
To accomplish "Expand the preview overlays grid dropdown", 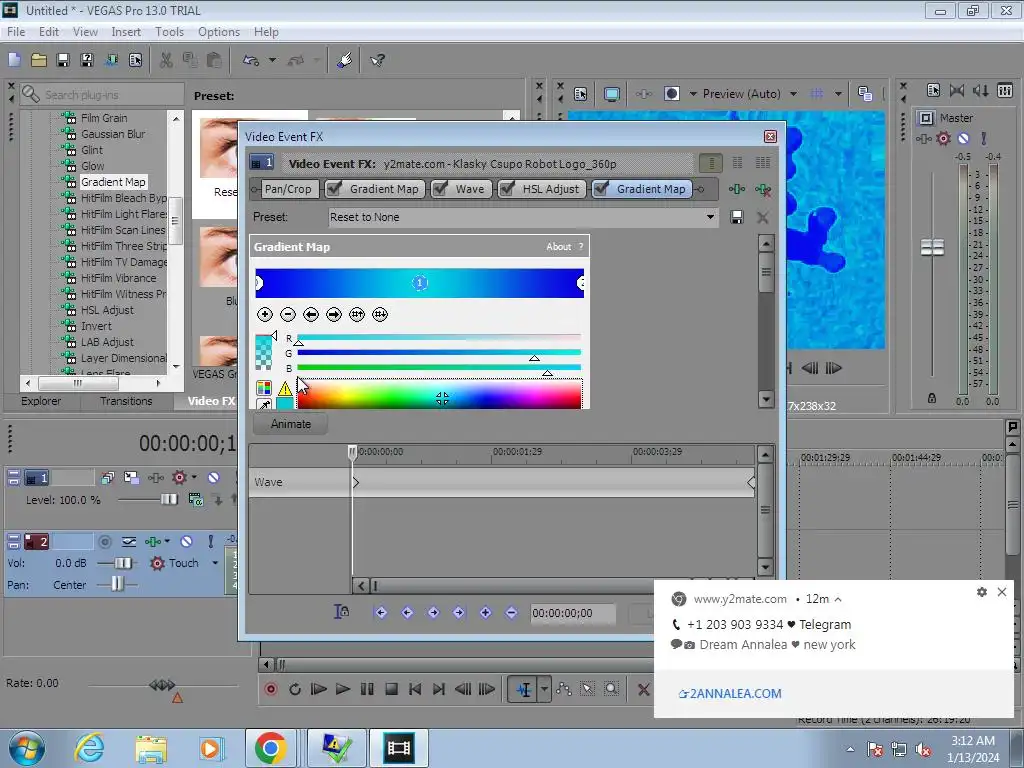I will pyautogui.click(x=838, y=94).
